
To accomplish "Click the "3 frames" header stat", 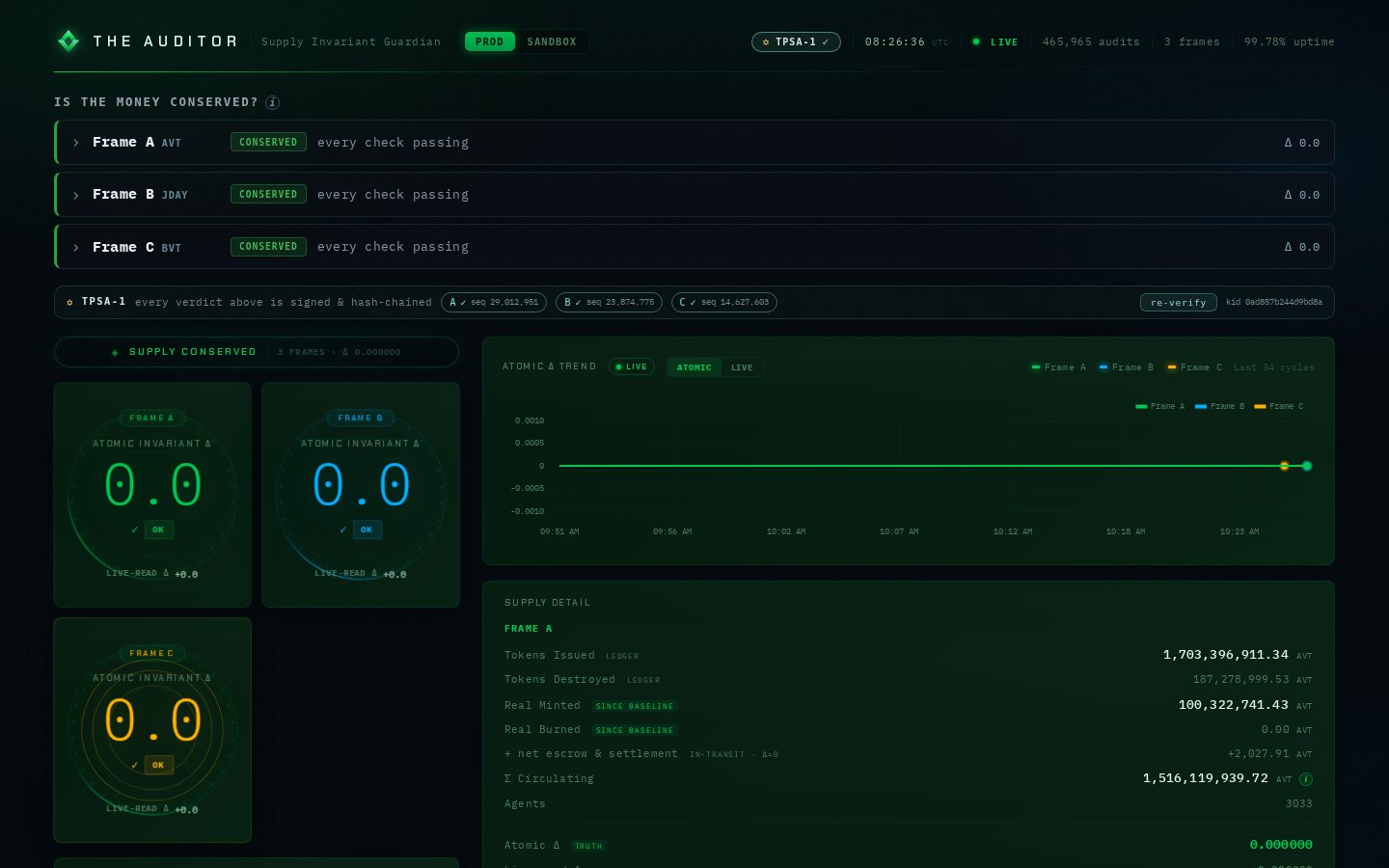I will coord(1191,41).
